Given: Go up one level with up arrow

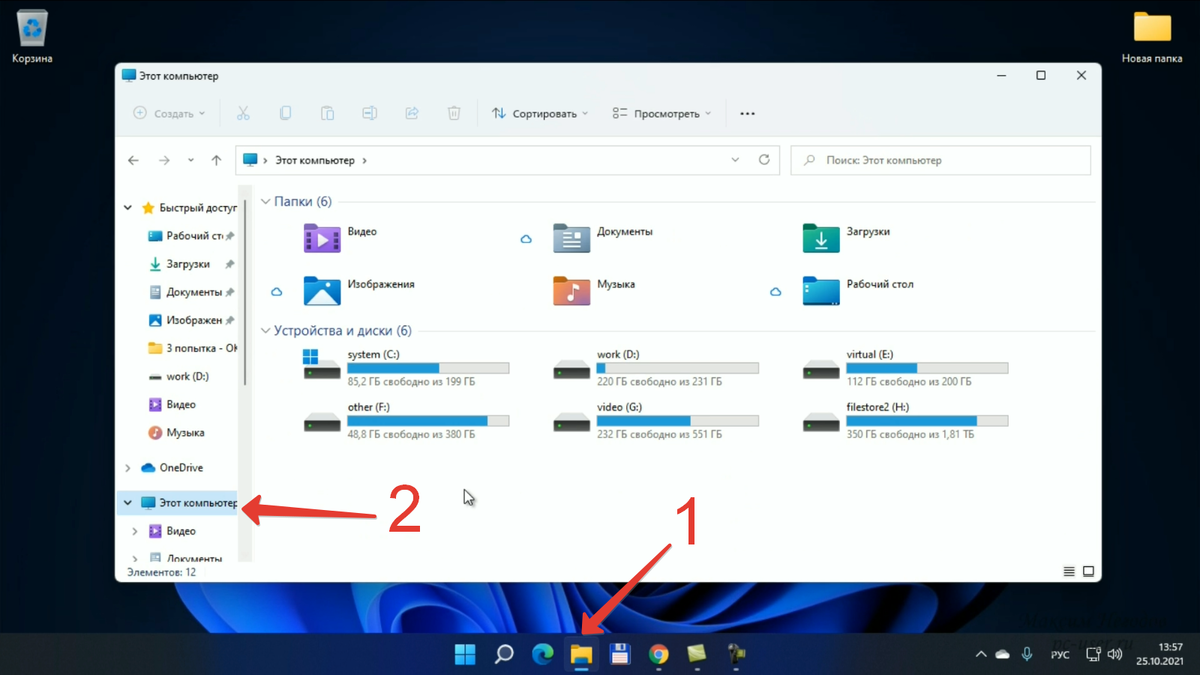Looking at the screenshot, I should 216,160.
